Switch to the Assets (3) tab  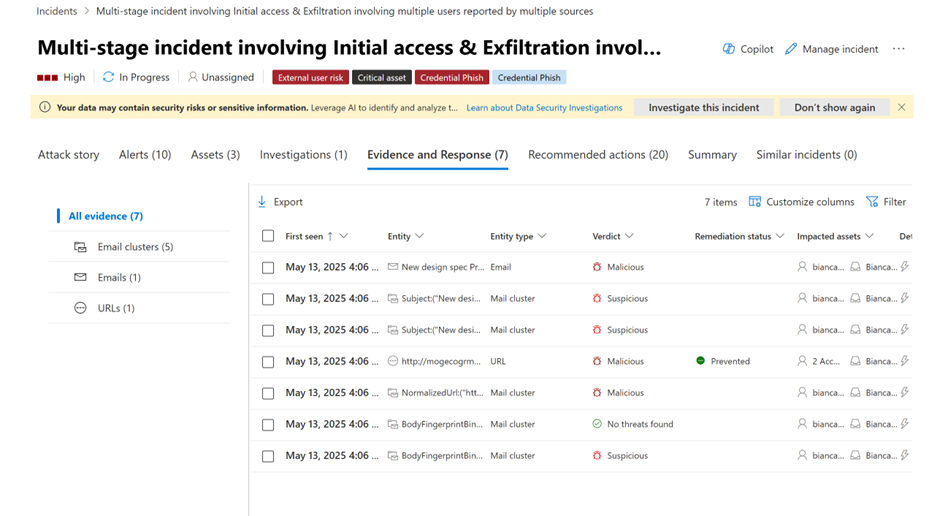[x=215, y=155]
